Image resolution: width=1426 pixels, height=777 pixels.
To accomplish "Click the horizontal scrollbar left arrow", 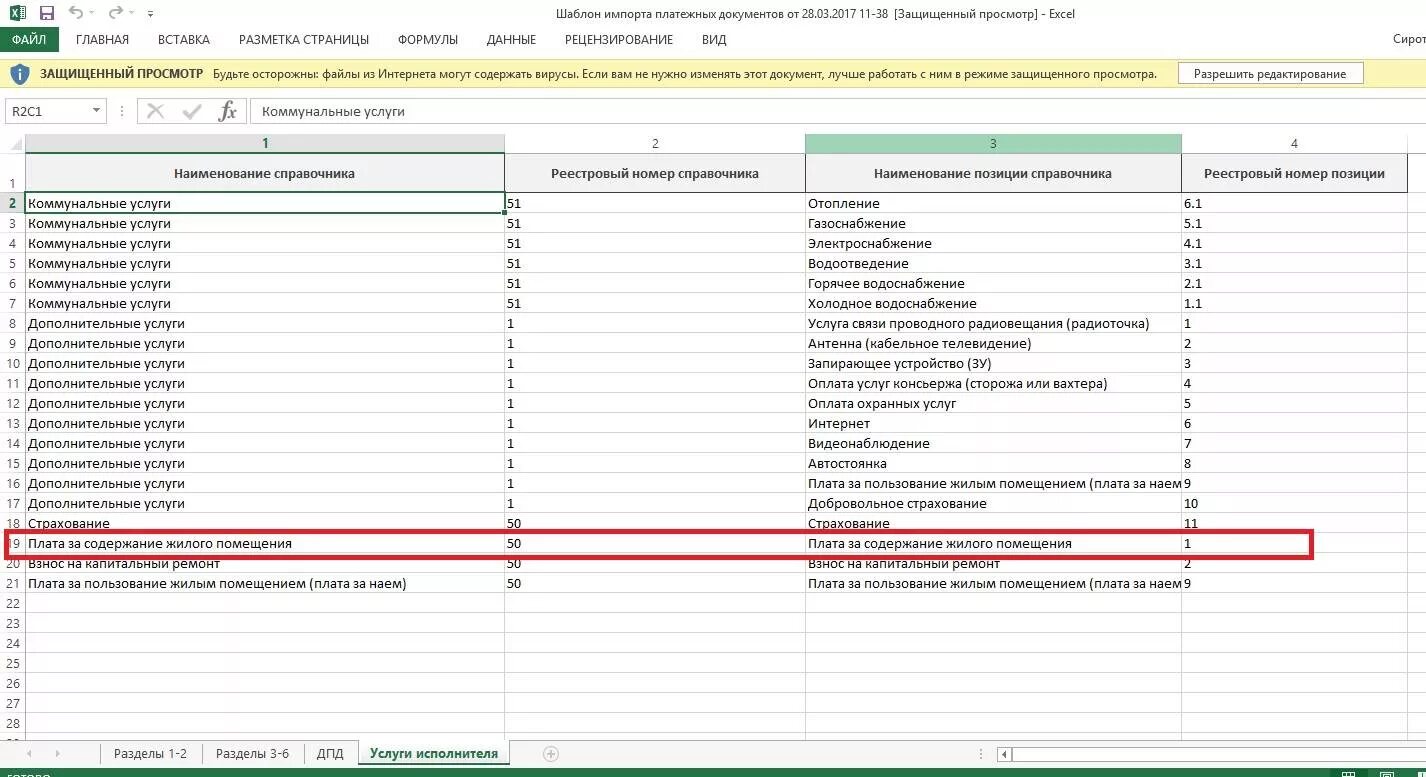I will pyautogui.click(x=1005, y=754).
